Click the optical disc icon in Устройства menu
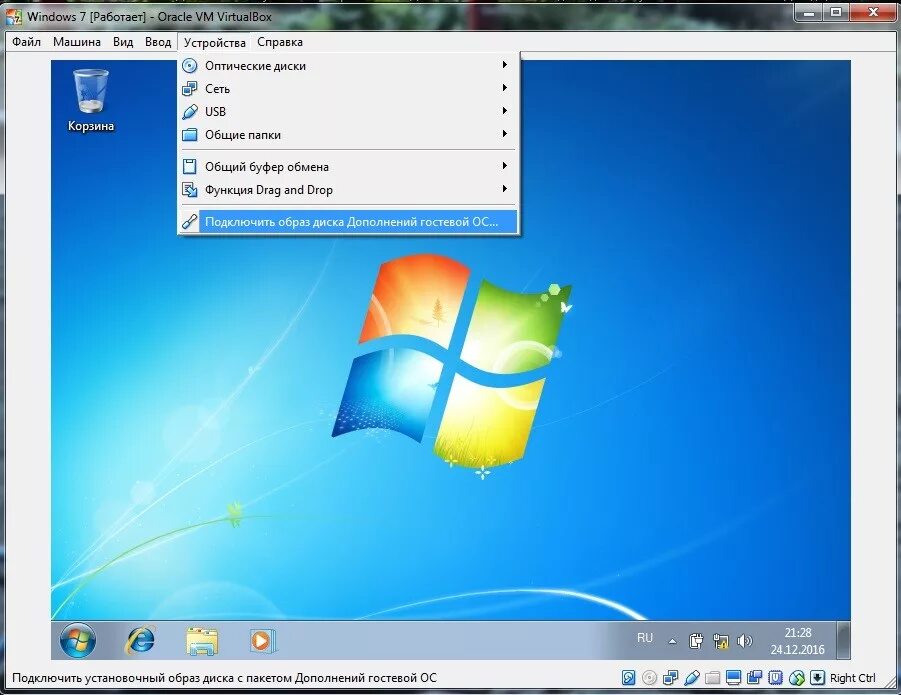 190,65
